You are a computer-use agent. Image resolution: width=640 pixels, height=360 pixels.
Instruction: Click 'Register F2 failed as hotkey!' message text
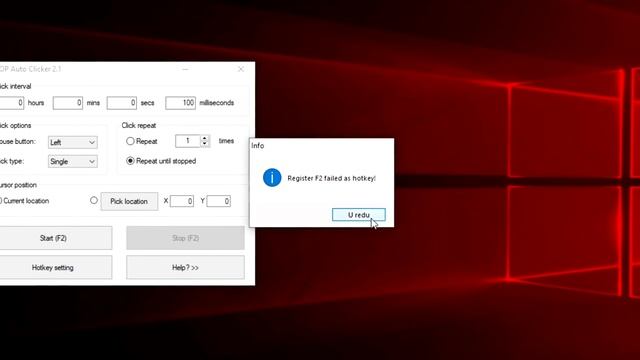[x=331, y=178]
